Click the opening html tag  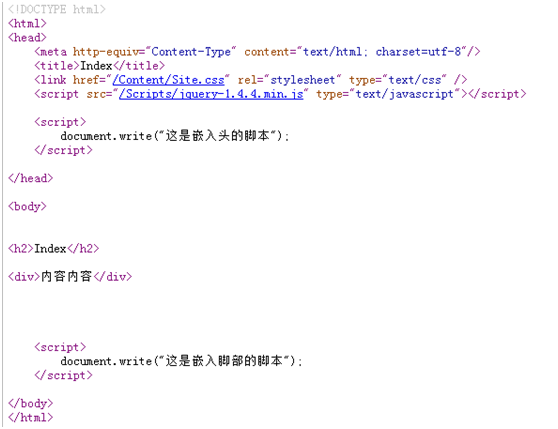(27, 23)
